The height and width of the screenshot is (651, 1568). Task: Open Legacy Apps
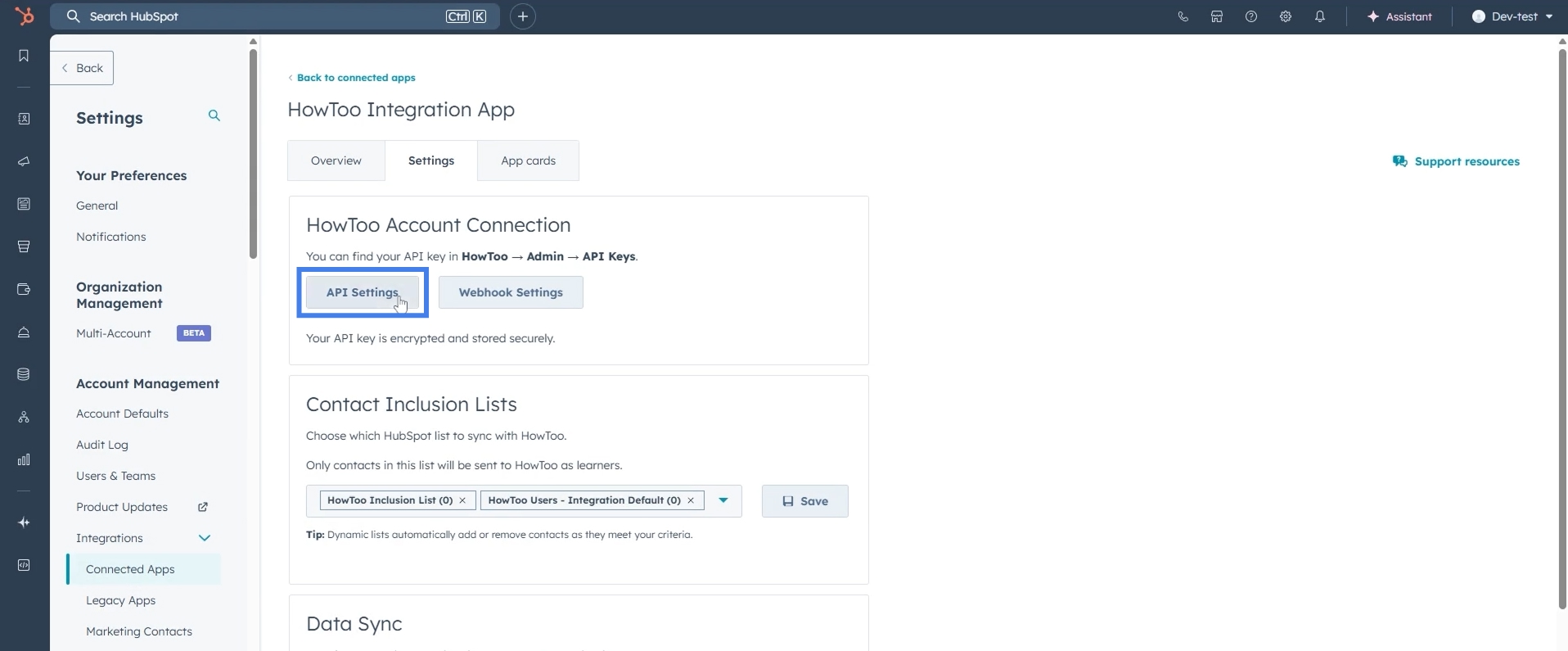coord(121,600)
